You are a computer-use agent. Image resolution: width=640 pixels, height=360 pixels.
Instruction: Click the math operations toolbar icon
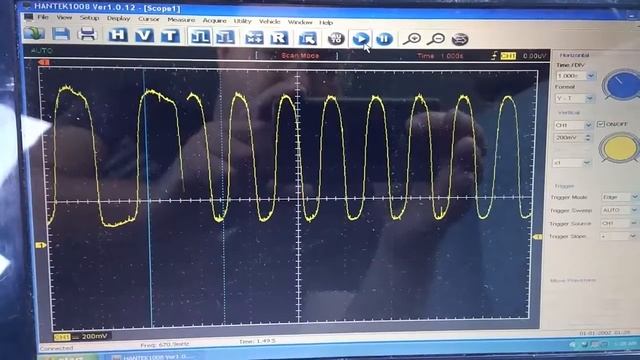pos(254,38)
